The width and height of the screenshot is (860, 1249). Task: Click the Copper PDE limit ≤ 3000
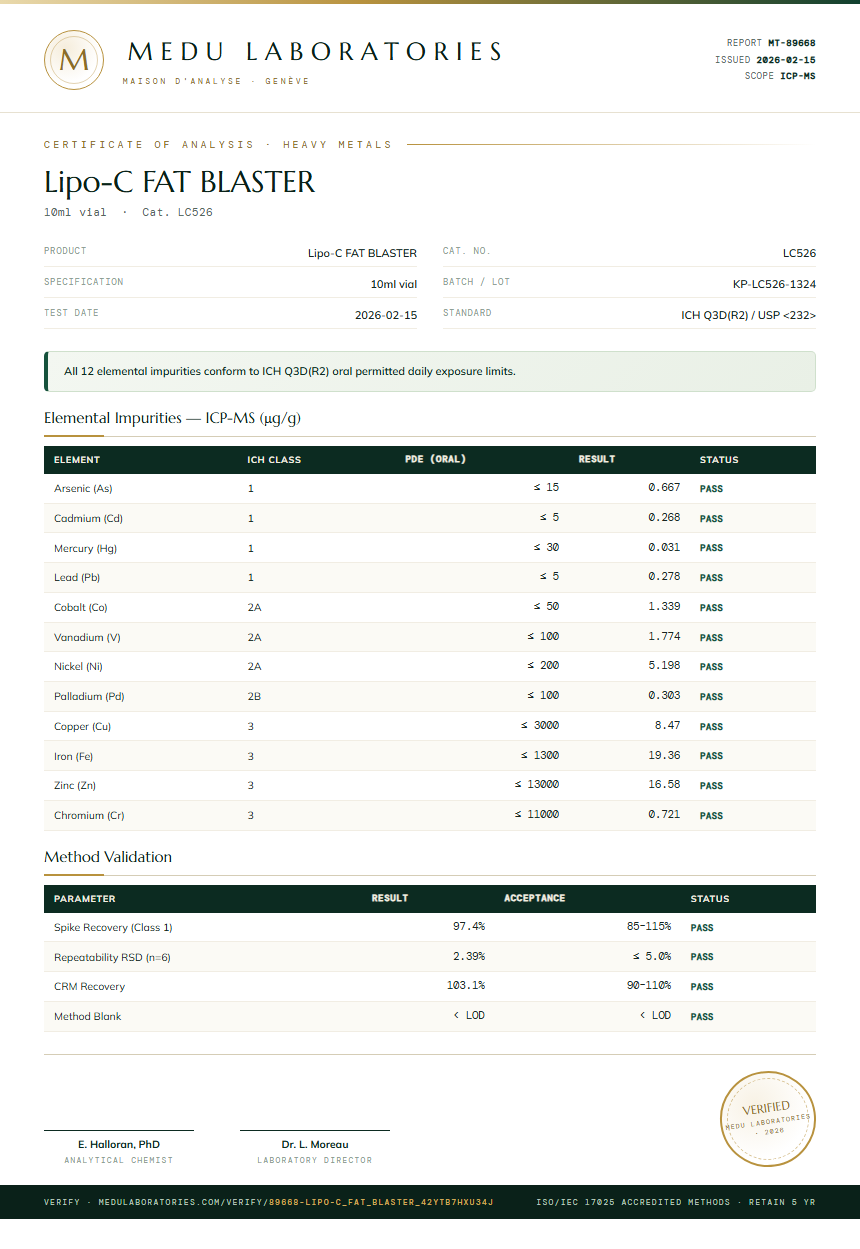pyautogui.click(x=540, y=726)
